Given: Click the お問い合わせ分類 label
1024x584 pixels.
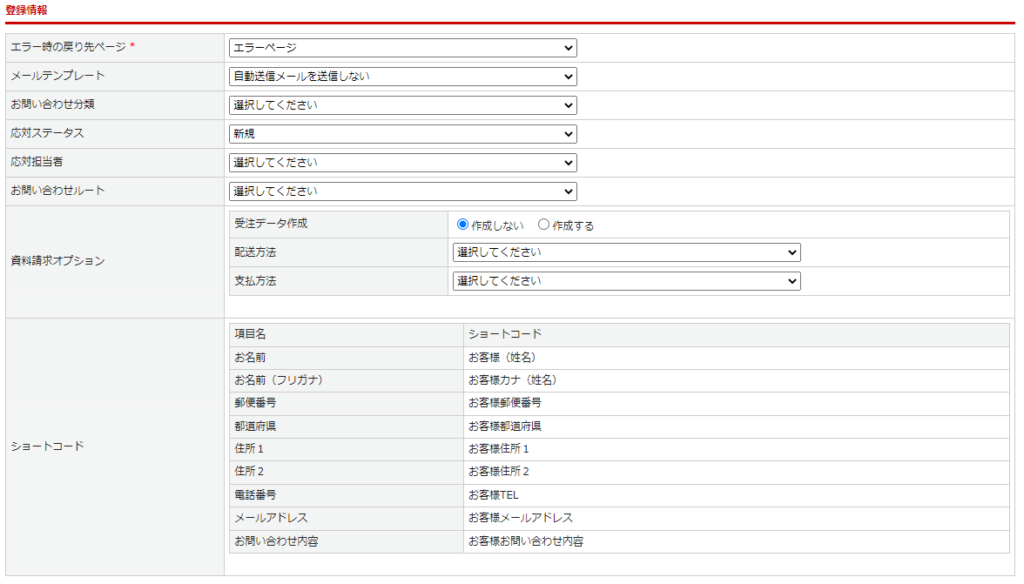Looking at the screenshot, I should click(x=52, y=105).
